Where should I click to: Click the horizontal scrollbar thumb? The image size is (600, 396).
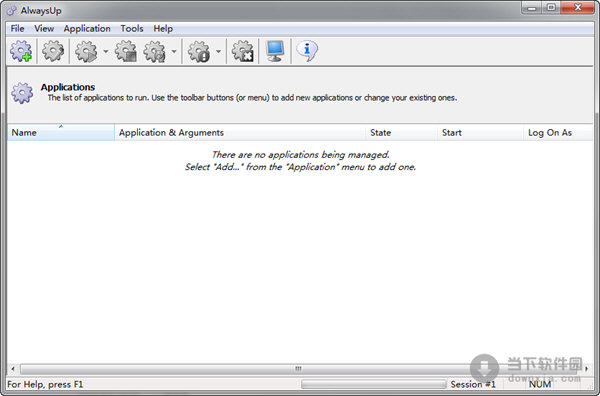click(298, 369)
